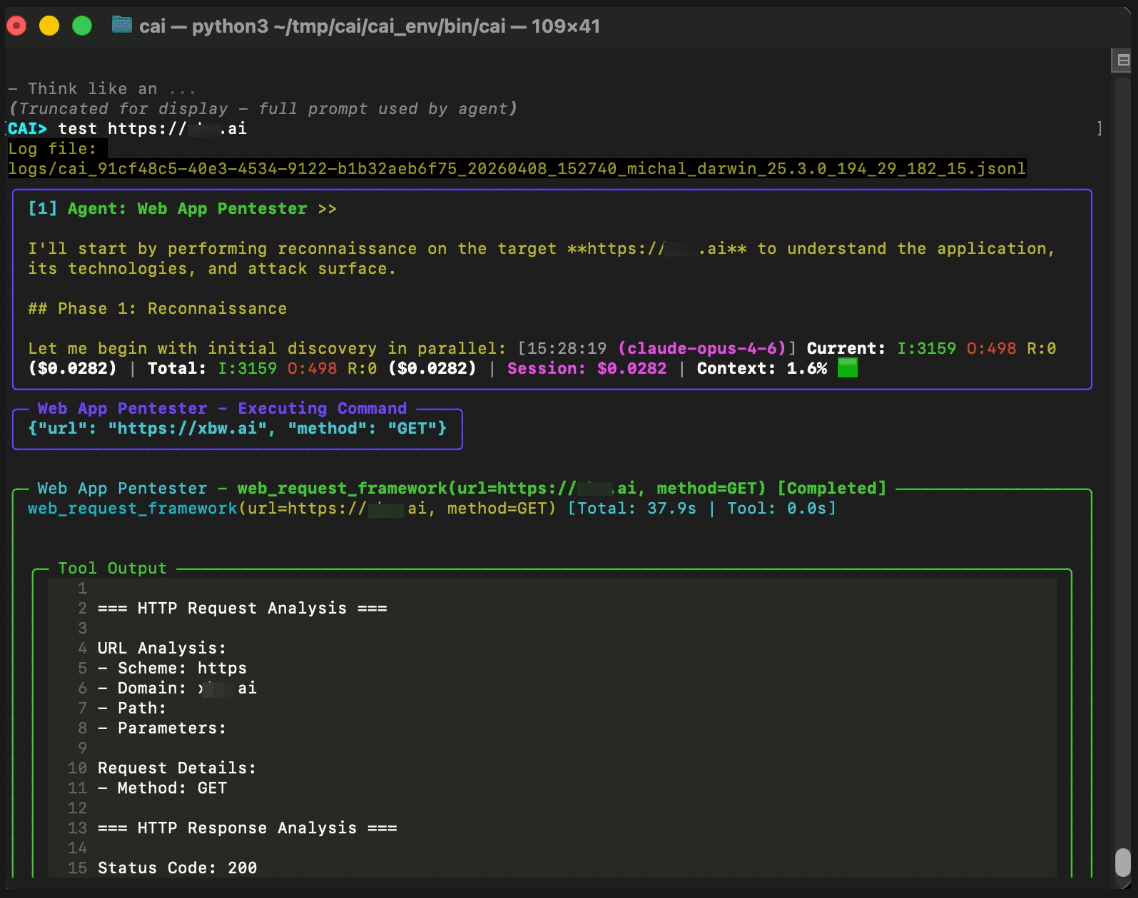The width and height of the screenshot is (1138, 898).
Task: Click the 'Log file:' label
Action: (52, 149)
